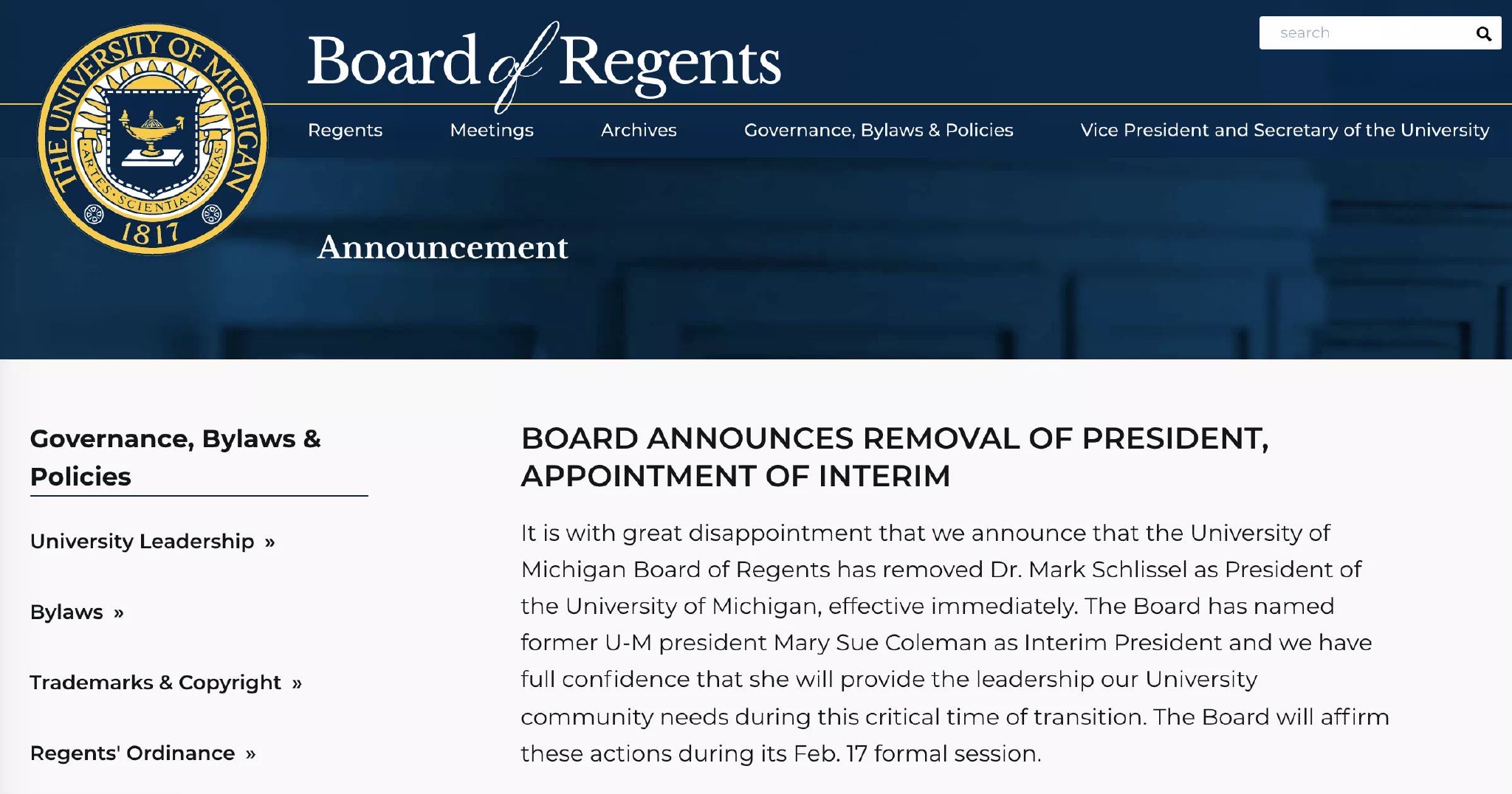
Task: Open the University Leadership sidebar link
Action: 142,542
